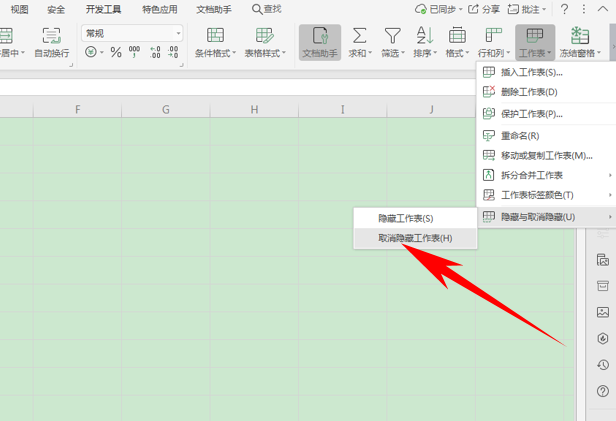Select column J header
Viewport: 616px width, 421px height.
[431, 109]
